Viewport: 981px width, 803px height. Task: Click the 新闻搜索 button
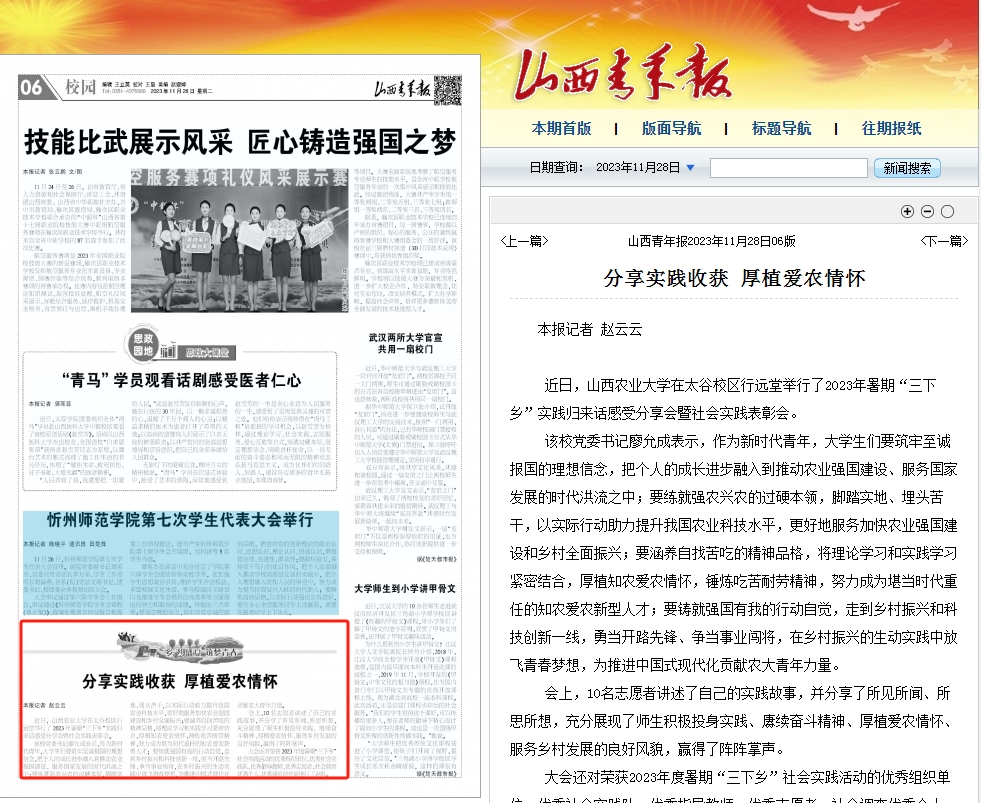(x=907, y=168)
